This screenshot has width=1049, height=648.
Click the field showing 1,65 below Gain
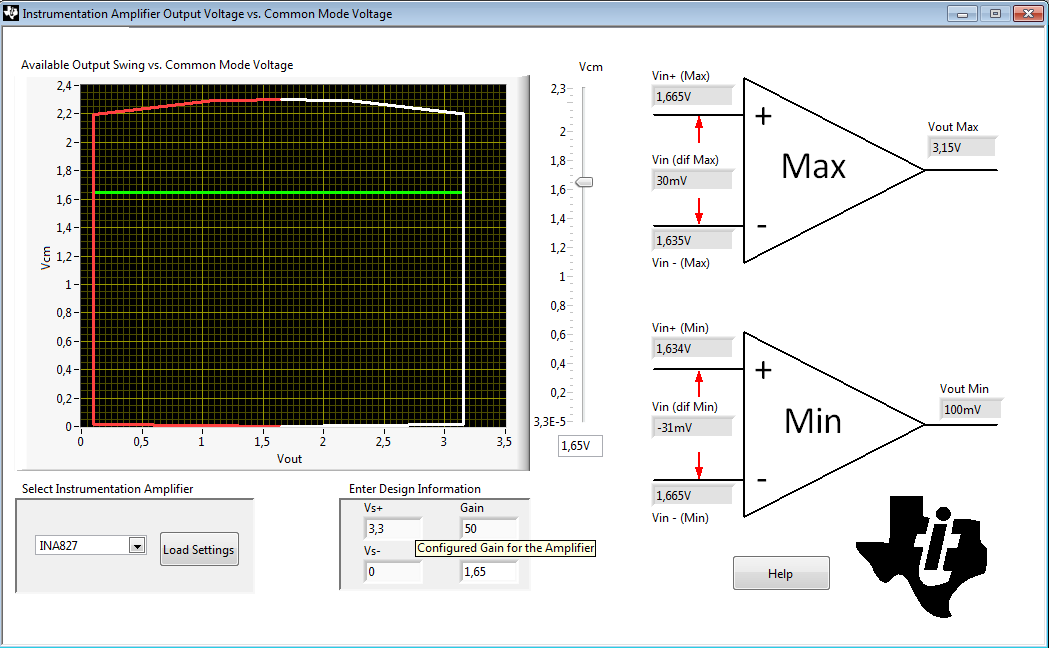(489, 572)
